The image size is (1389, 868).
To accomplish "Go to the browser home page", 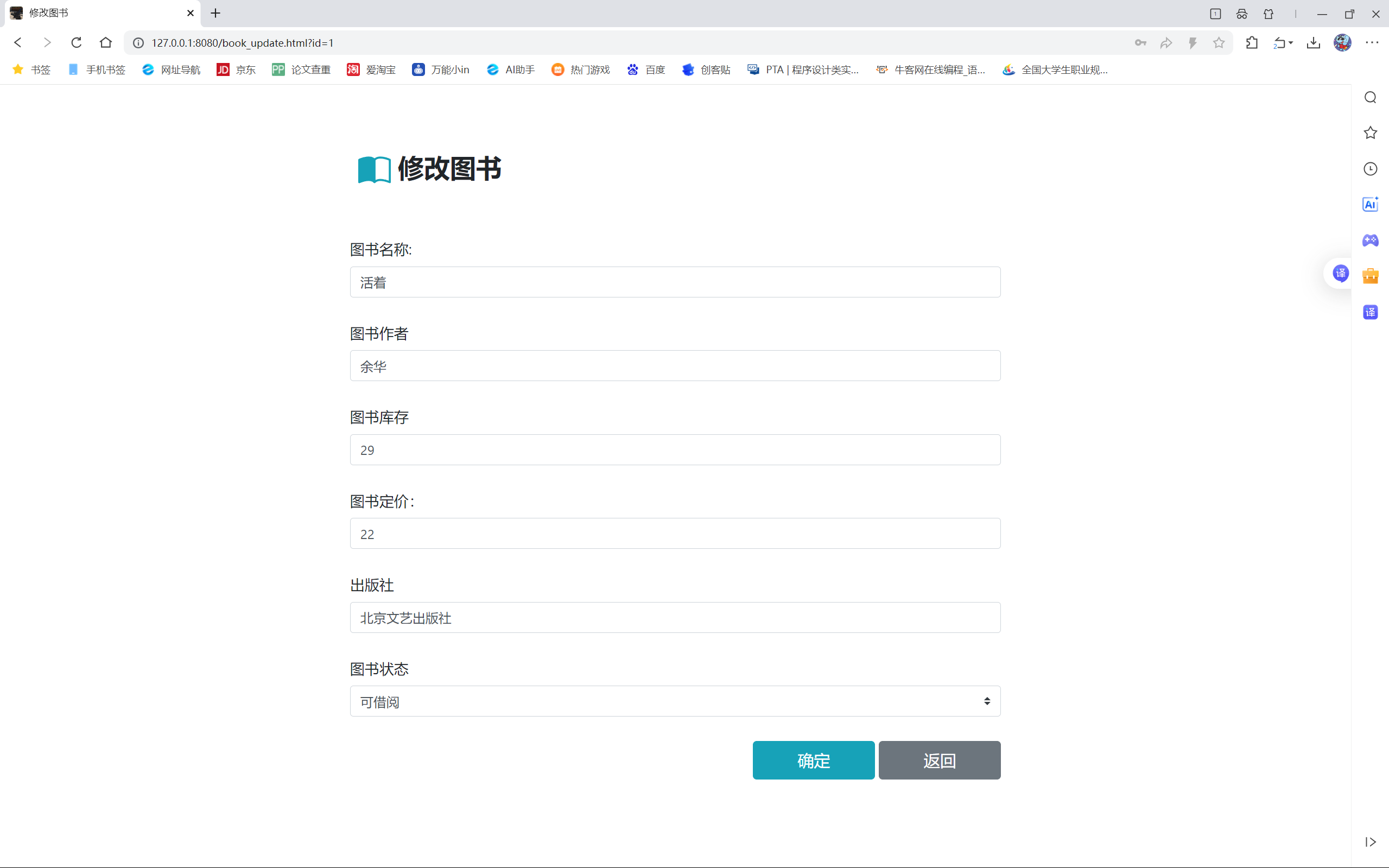I will 106,43.
